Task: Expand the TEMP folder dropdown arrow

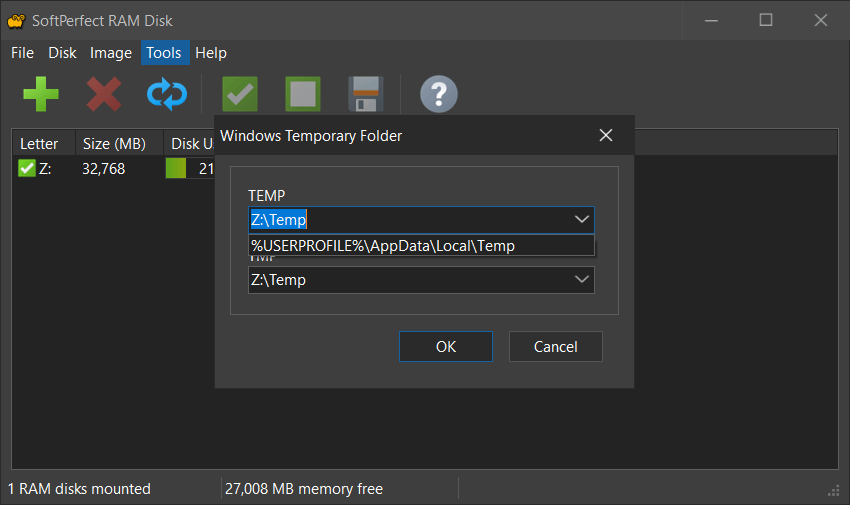Action: (582, 220)
